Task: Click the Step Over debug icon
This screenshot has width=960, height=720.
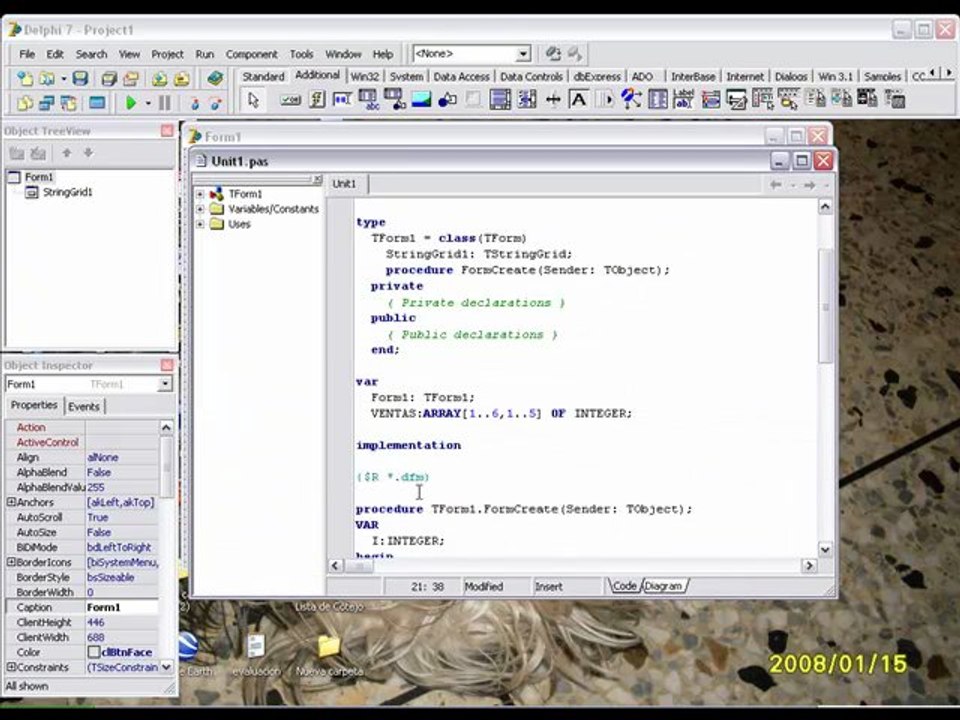Action: coord(216,103)
